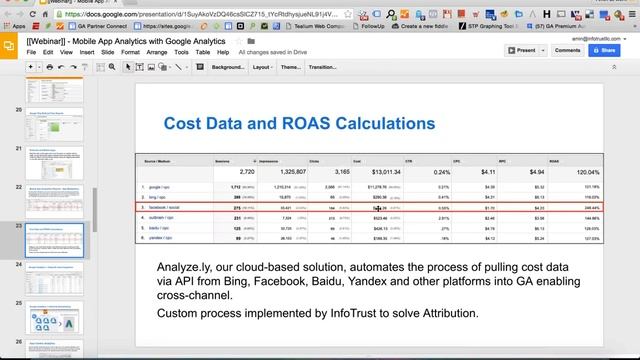Open the Format menu

tap(130, 52)
